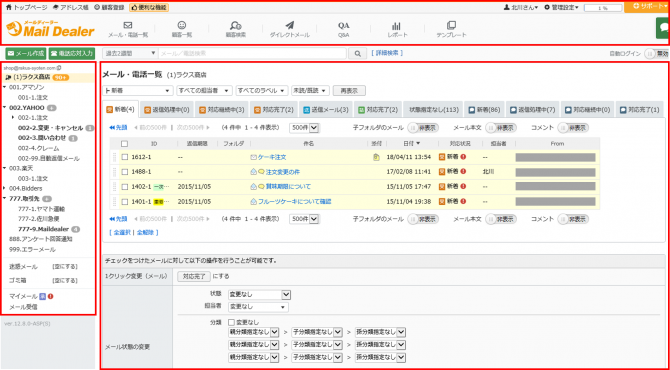Switch to 送信メール(3) tab
Screen dimensions: 670x370
(x=326, y=110)
